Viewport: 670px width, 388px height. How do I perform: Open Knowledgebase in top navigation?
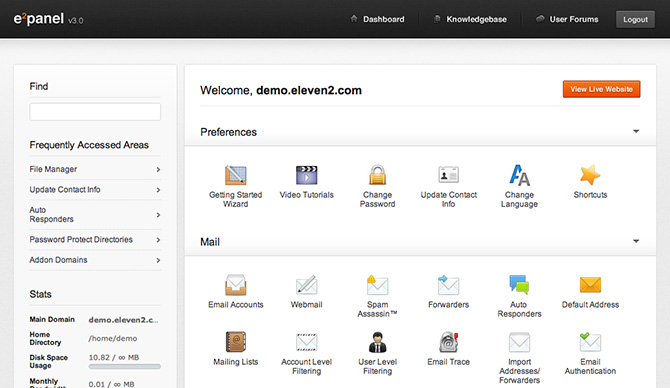point(470,19)
